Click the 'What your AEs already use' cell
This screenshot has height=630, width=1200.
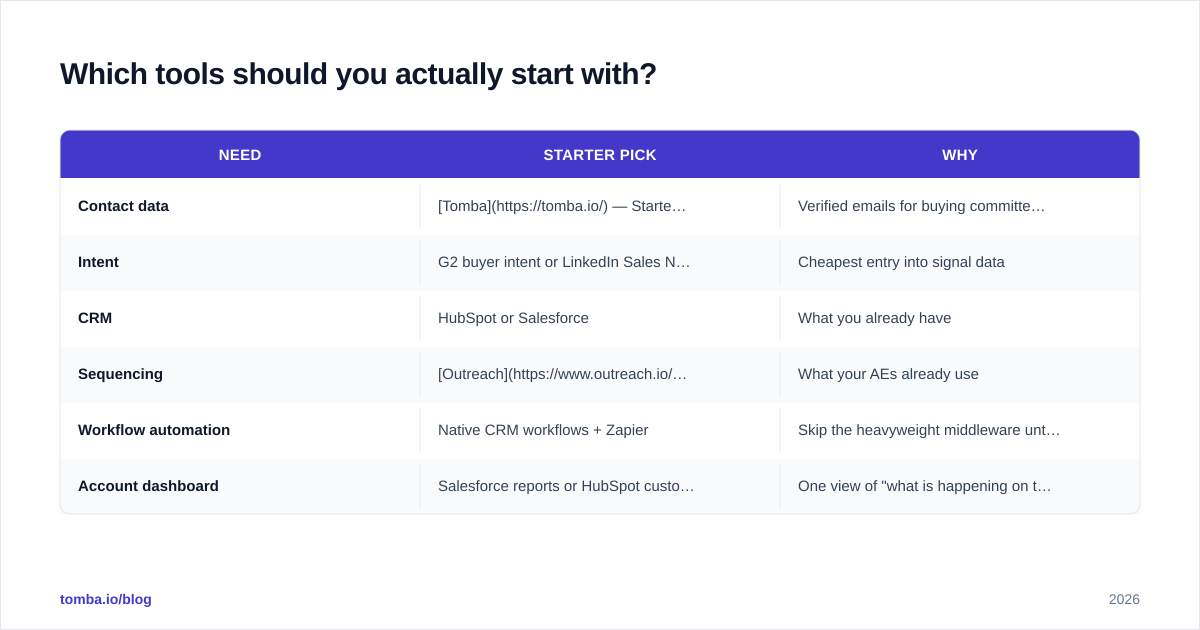(960, 374)
